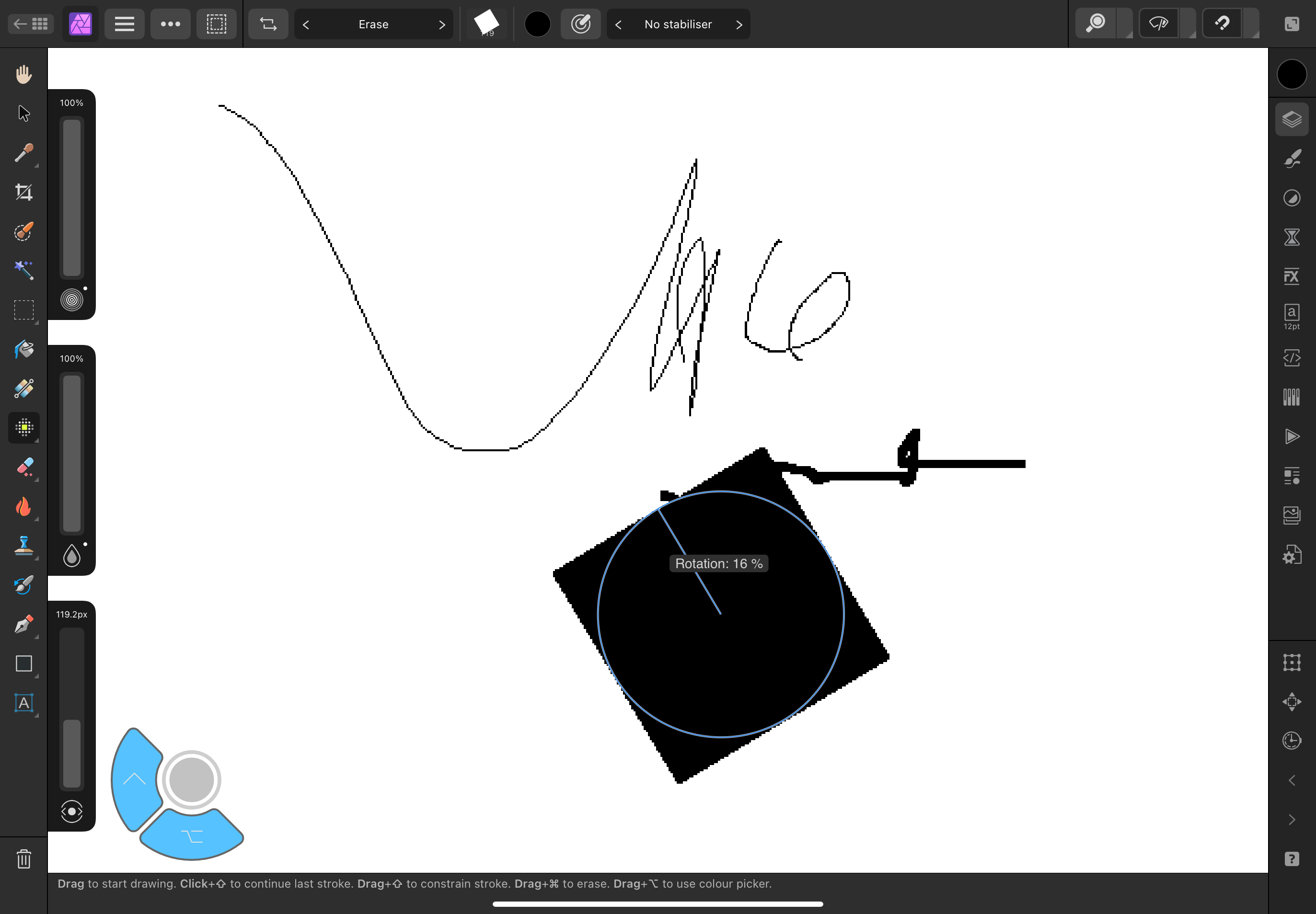
Task: Switch to the Photo persona
Action: click(x=80, y=24)
